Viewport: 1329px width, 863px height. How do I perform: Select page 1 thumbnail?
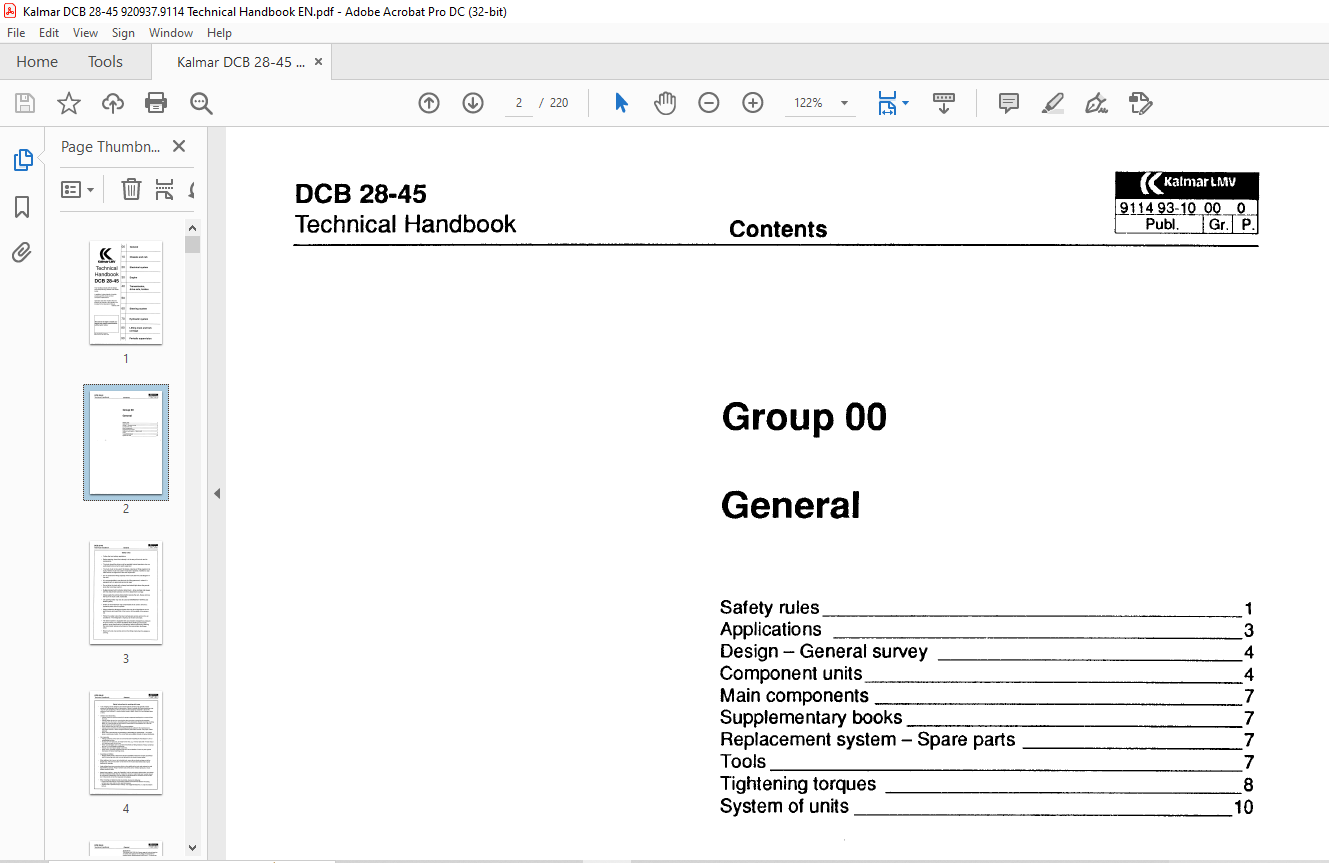pyautogui.click(x=126, y=292)
